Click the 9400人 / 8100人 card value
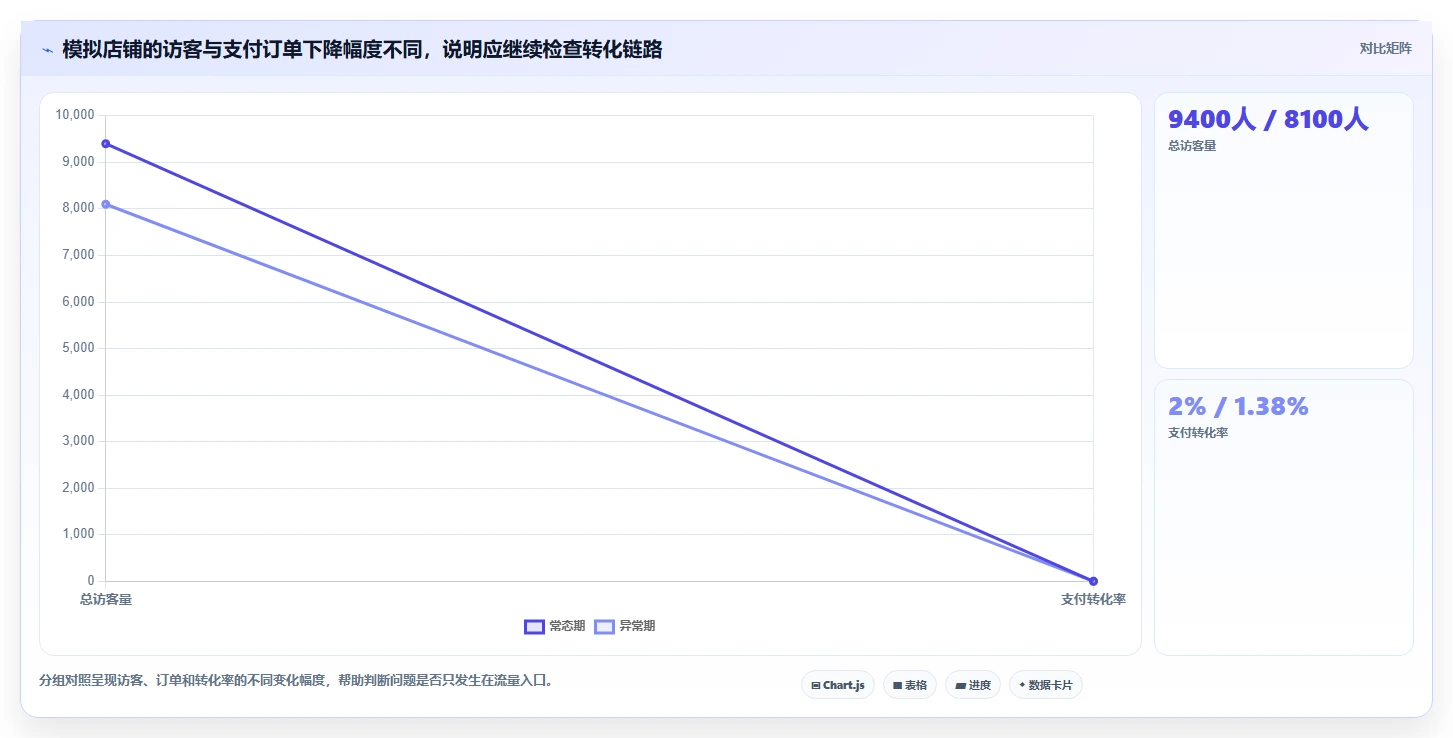 pos(1268,120)
